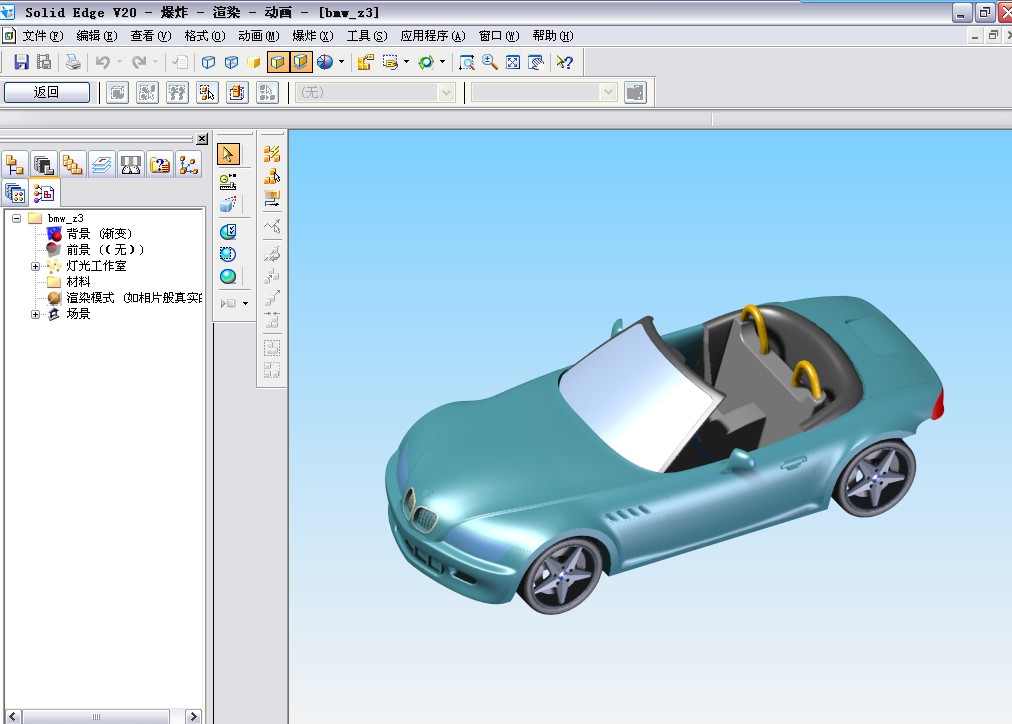Click the Print icon in the toolbar
Viewport: 1012px width, 724px height.
pyautogui.click(x=72, y=62)
